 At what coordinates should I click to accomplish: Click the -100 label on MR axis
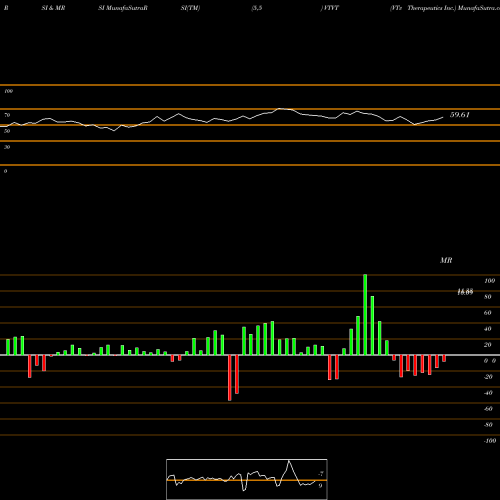coord(489,441)
